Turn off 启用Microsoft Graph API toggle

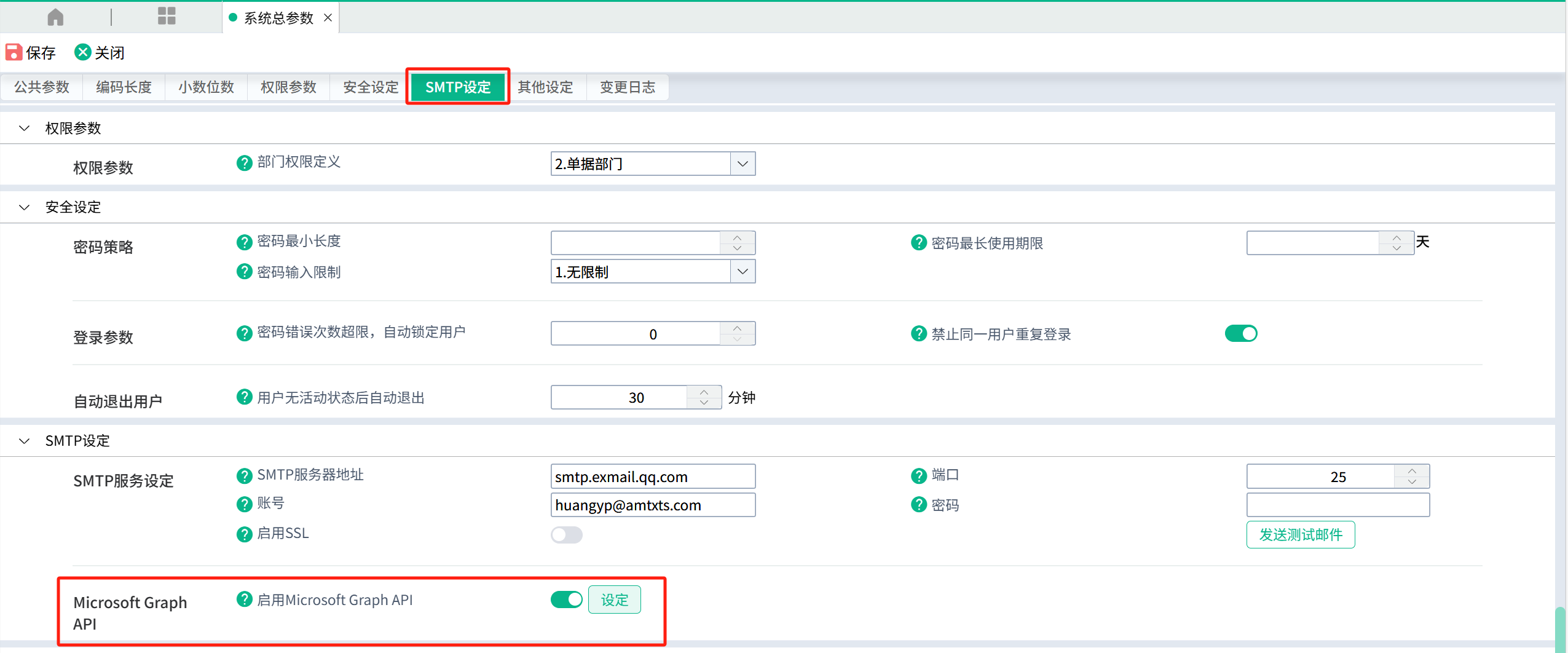pyautogui.click(x=566, y=600)
